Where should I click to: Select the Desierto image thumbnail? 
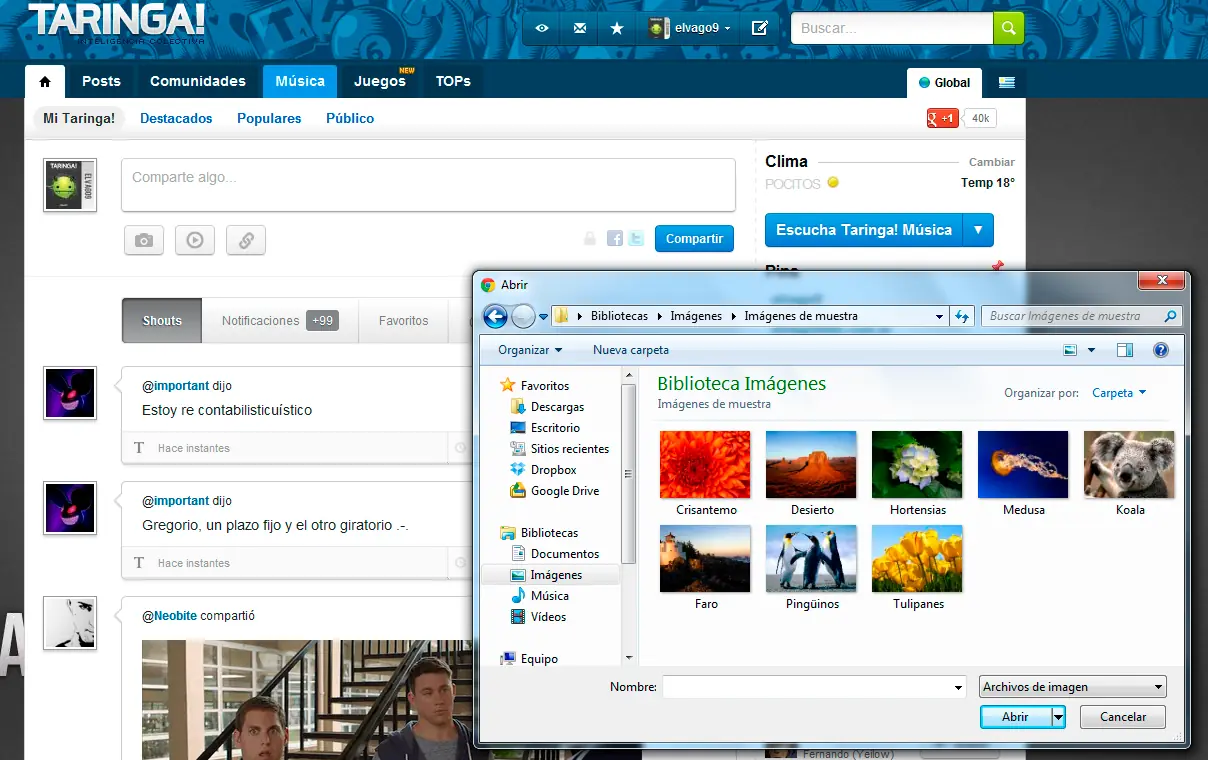click(811, 465)
